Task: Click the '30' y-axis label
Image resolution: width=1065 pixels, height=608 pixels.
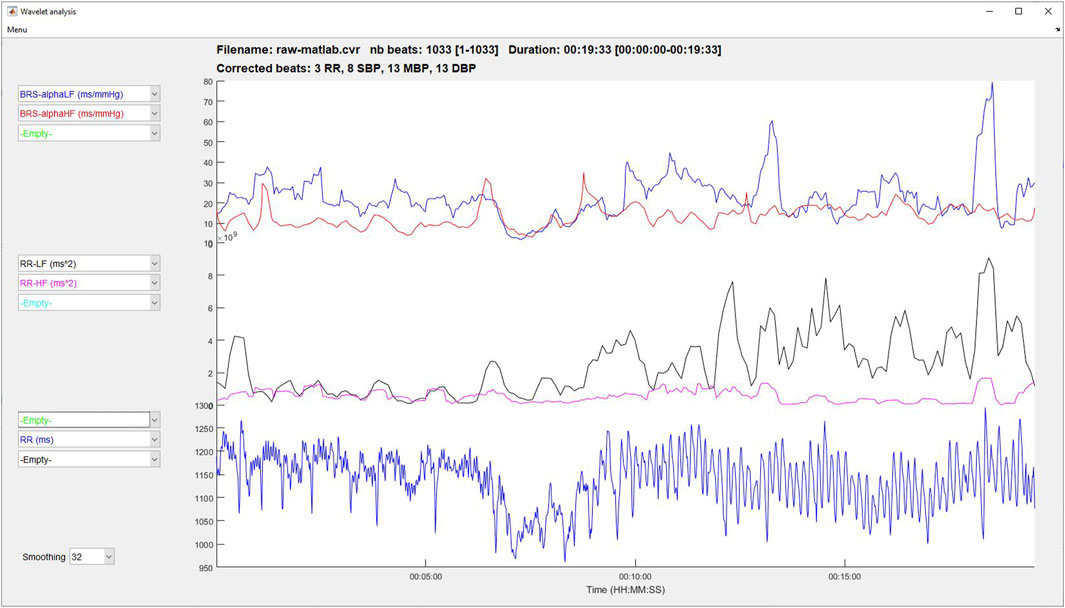Action: tap(209, 183)
